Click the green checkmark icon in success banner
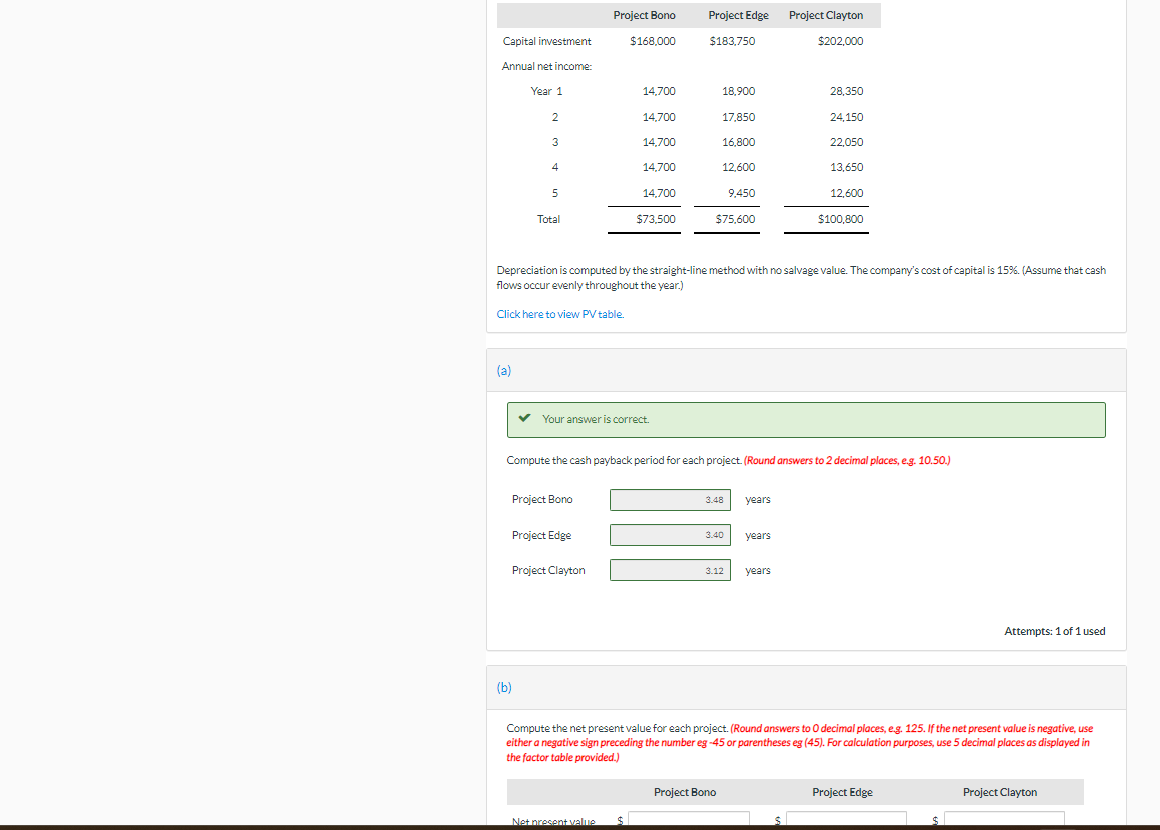Screen dimensions: 1160x830 click(524, 419)
